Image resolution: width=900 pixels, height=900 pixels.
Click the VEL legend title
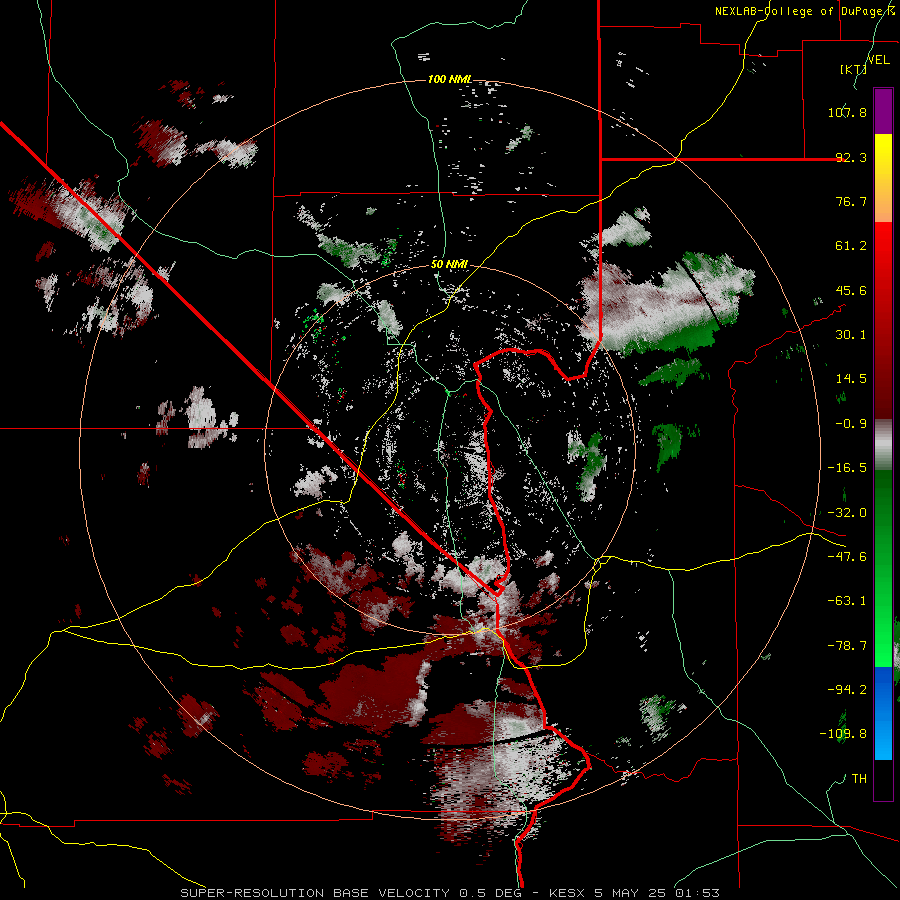[879, 60]
